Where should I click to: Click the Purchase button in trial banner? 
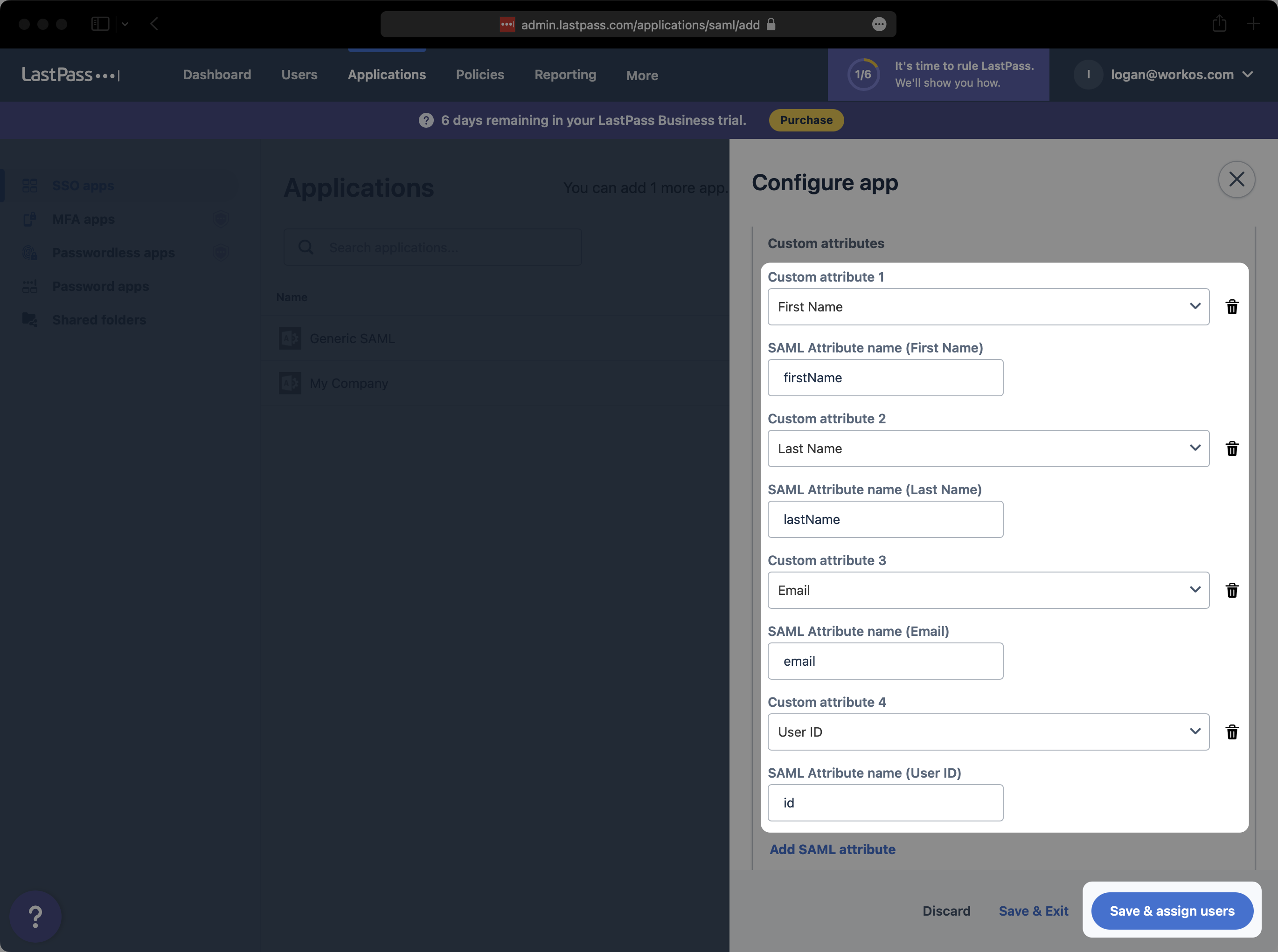[x=807, y=119]
